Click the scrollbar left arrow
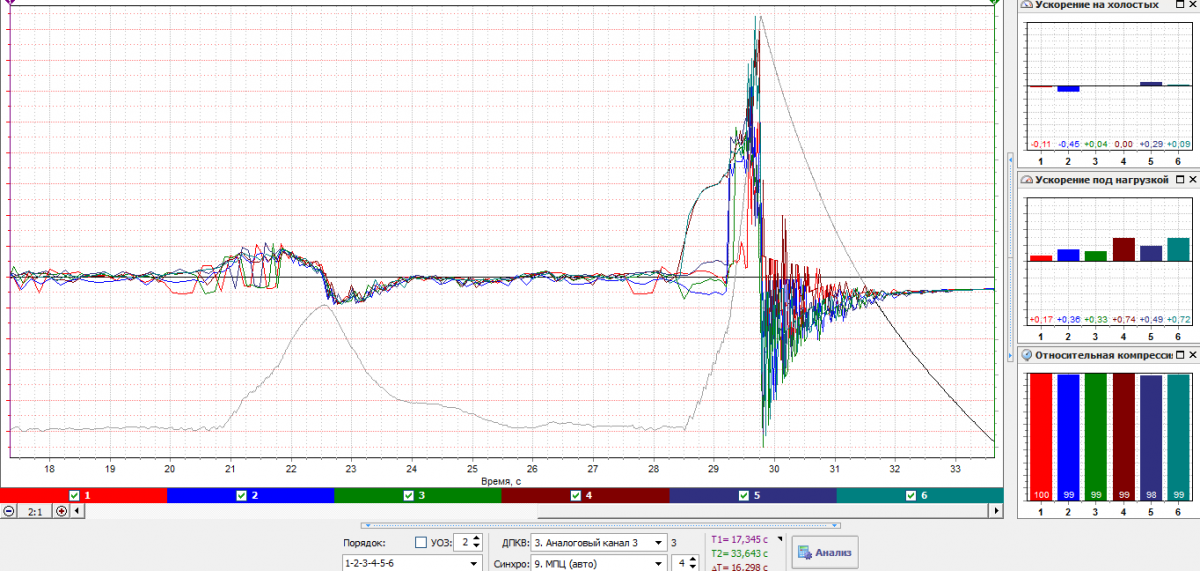This screenshot has height=571, width=1200. [x=78, y=511]
